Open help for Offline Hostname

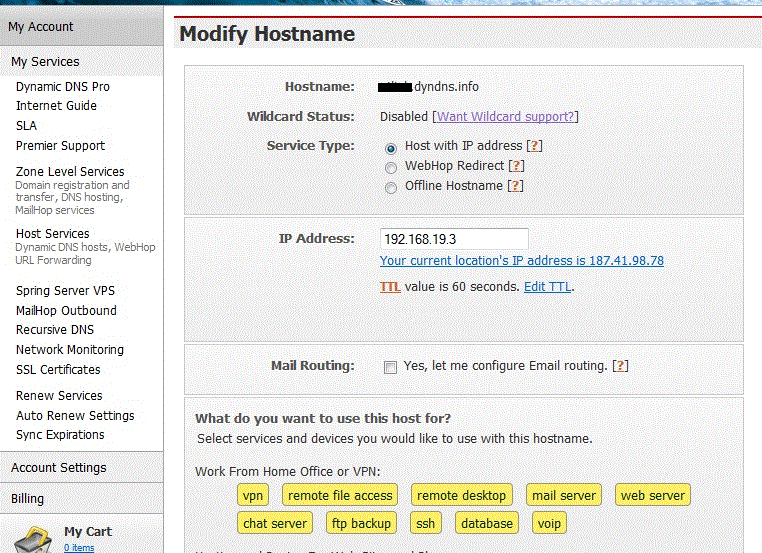[516, 186]
